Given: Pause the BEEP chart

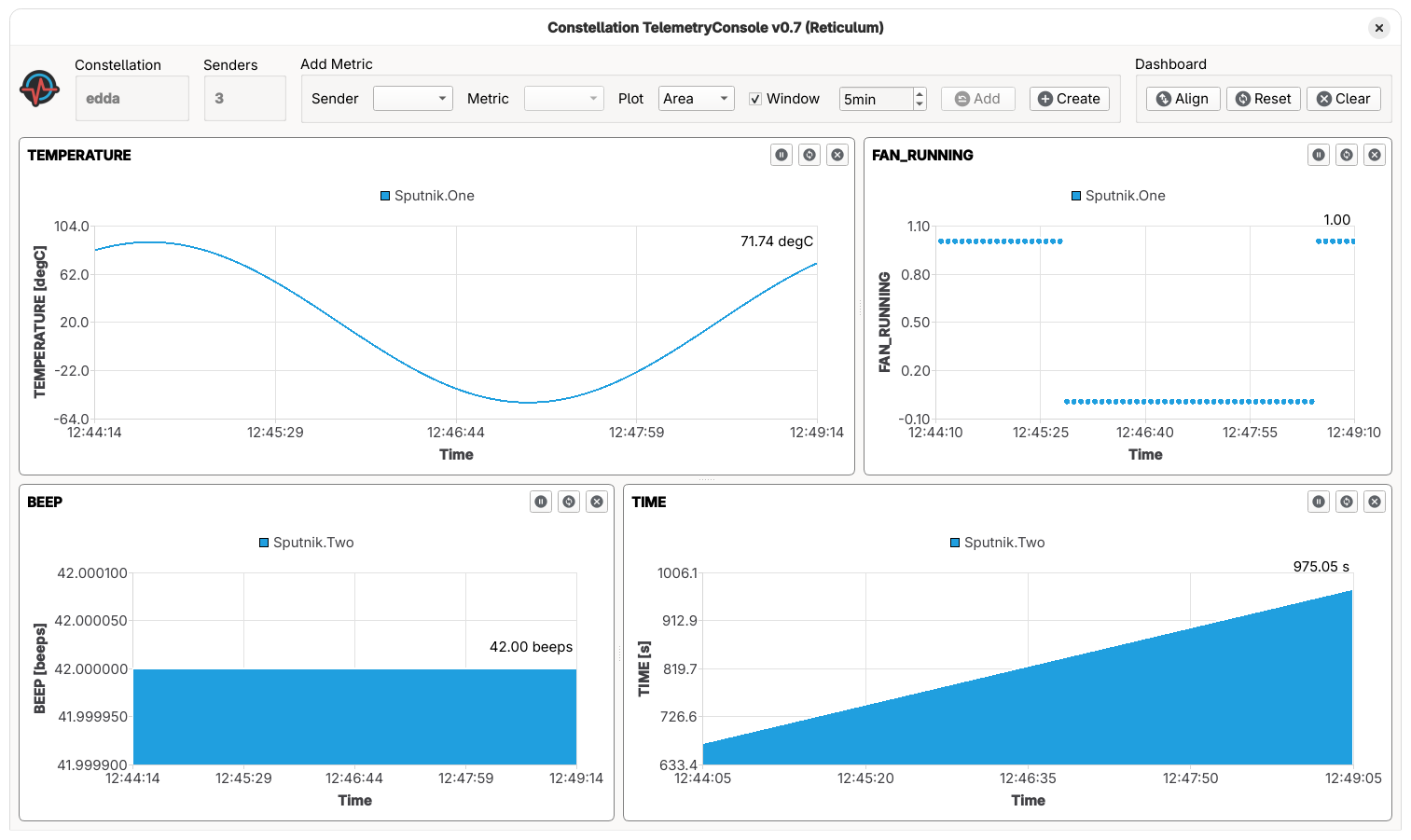Looking at the screenshot, I should tap(541, 502).
